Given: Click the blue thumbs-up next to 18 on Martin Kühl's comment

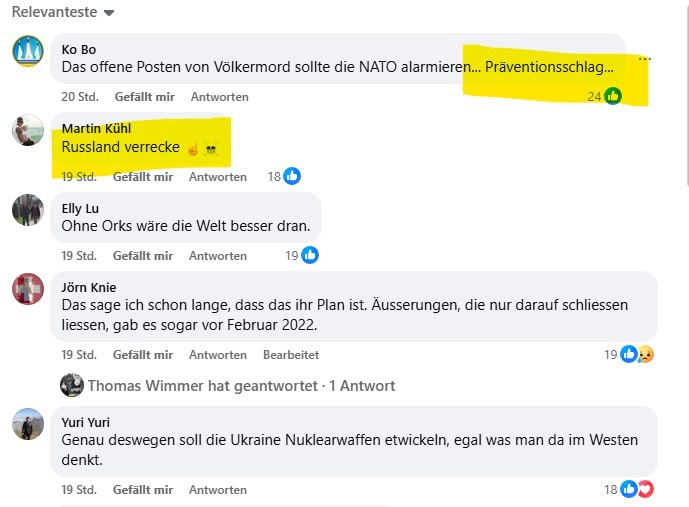Looking at the screenshot, I should (292, 176).
